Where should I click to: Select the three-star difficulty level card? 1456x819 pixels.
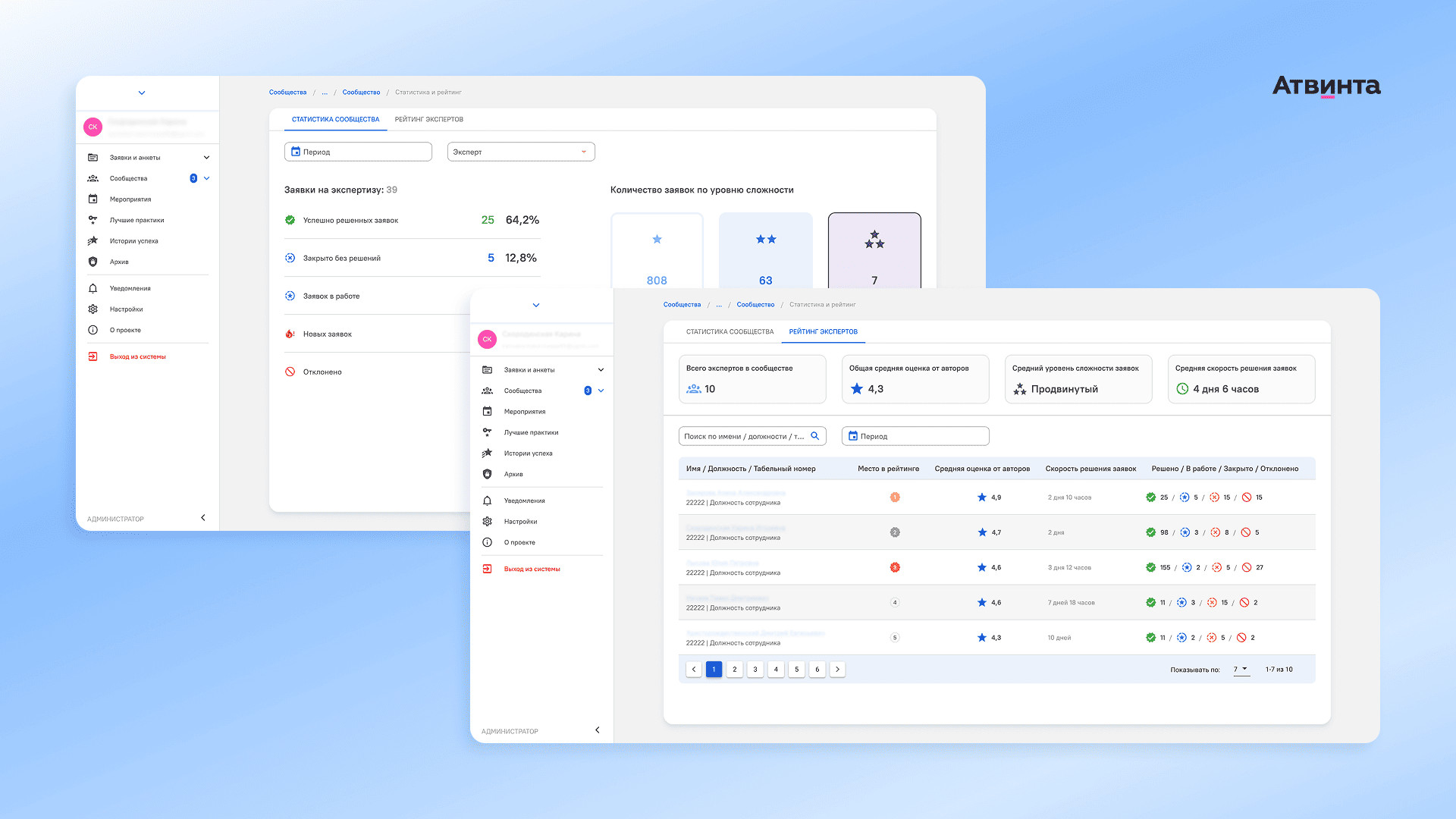pyautogui.click(x=874, y=250)
